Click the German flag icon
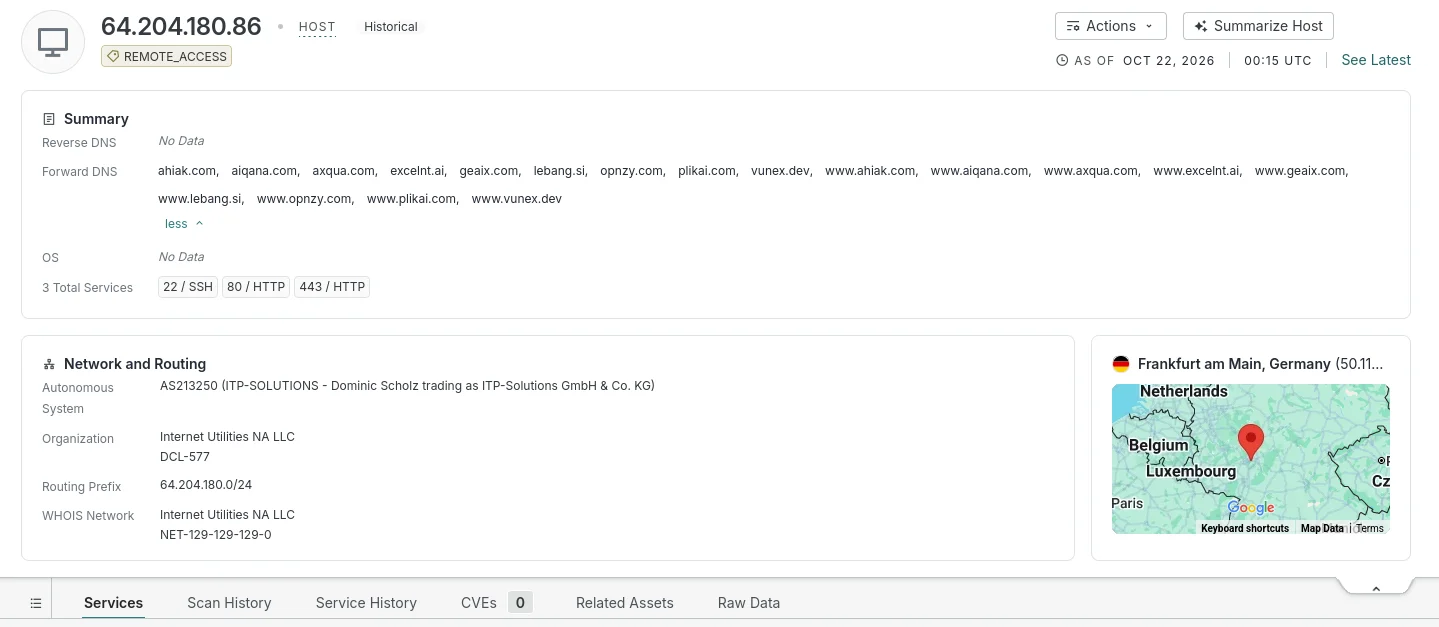1439x627 pixels. pyautogui.click(x=1121, y=364)
